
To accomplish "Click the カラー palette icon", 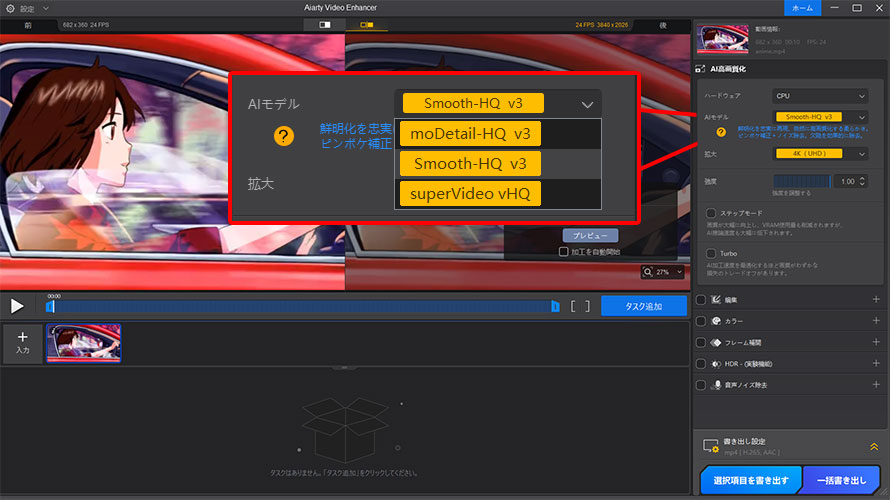I will [x=716, y=321].
